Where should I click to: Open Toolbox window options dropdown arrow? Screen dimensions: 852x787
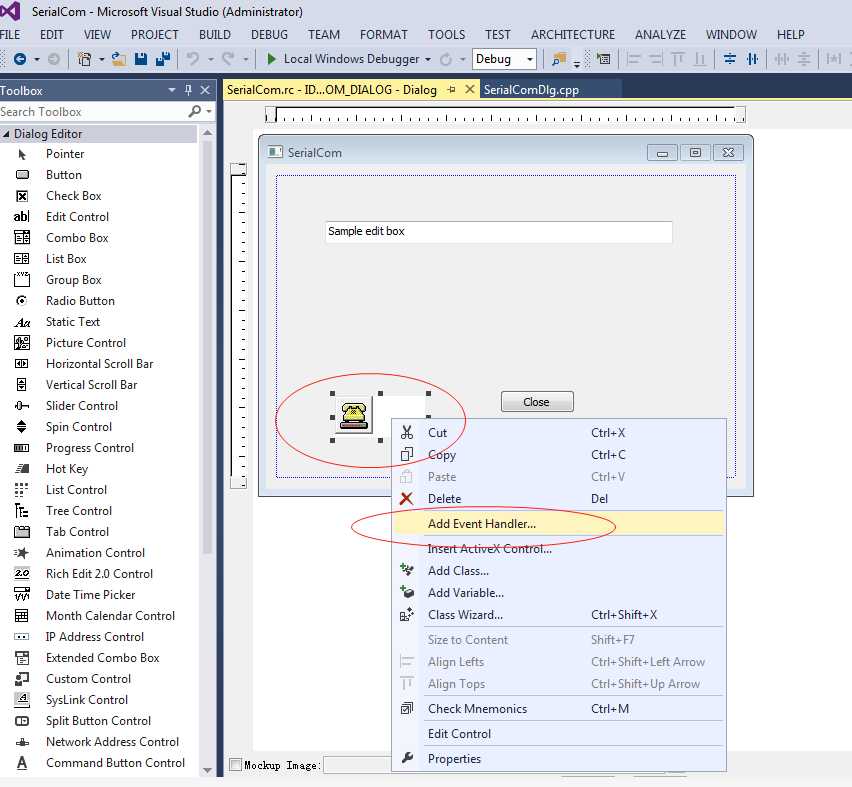(x=172, y=90)
